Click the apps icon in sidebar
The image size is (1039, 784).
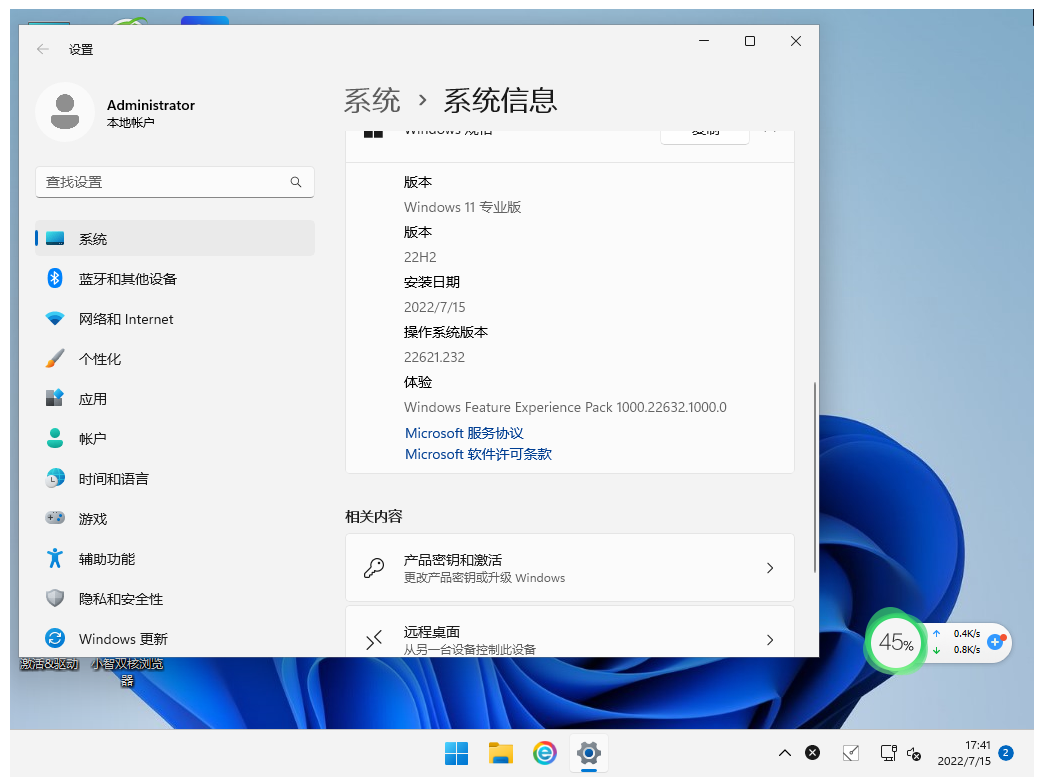(55, 398)
